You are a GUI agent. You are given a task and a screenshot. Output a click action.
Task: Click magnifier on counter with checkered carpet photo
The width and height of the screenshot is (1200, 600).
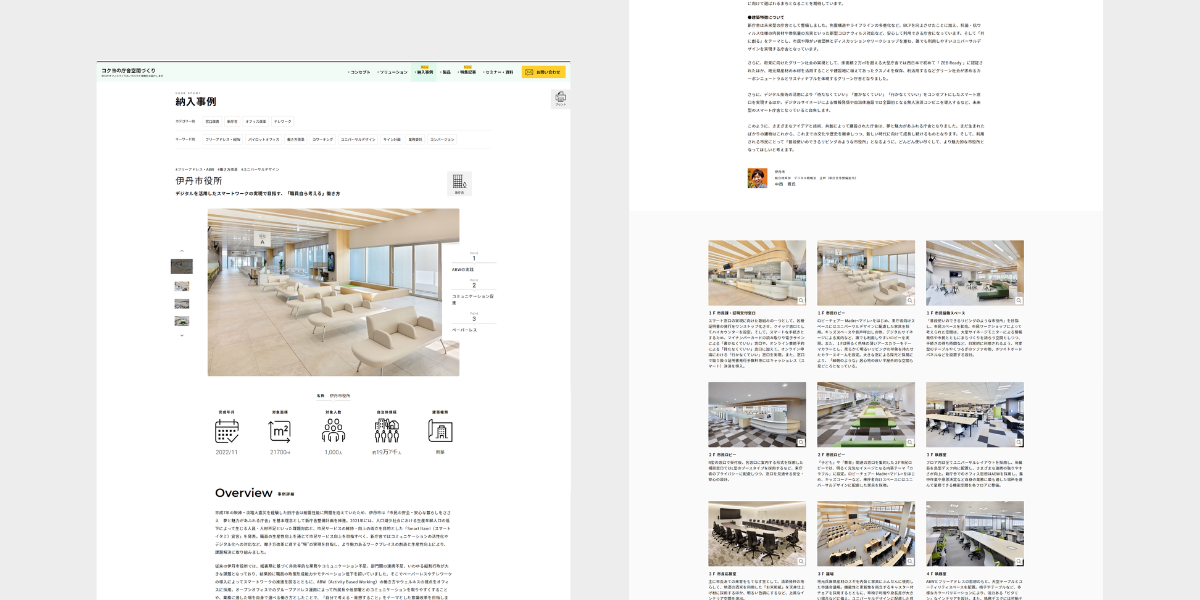point(801,441)
